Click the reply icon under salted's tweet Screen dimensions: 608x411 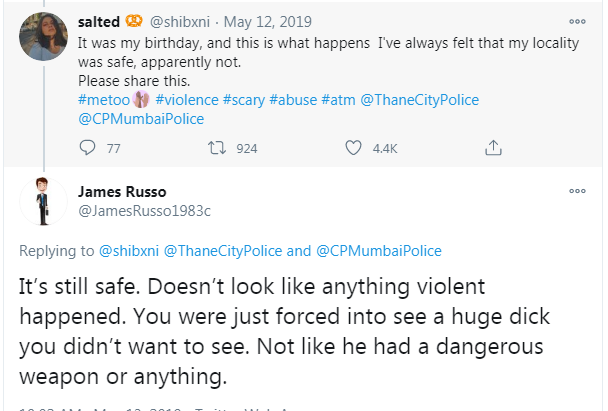pyautogui.click(x=85, y=148)
